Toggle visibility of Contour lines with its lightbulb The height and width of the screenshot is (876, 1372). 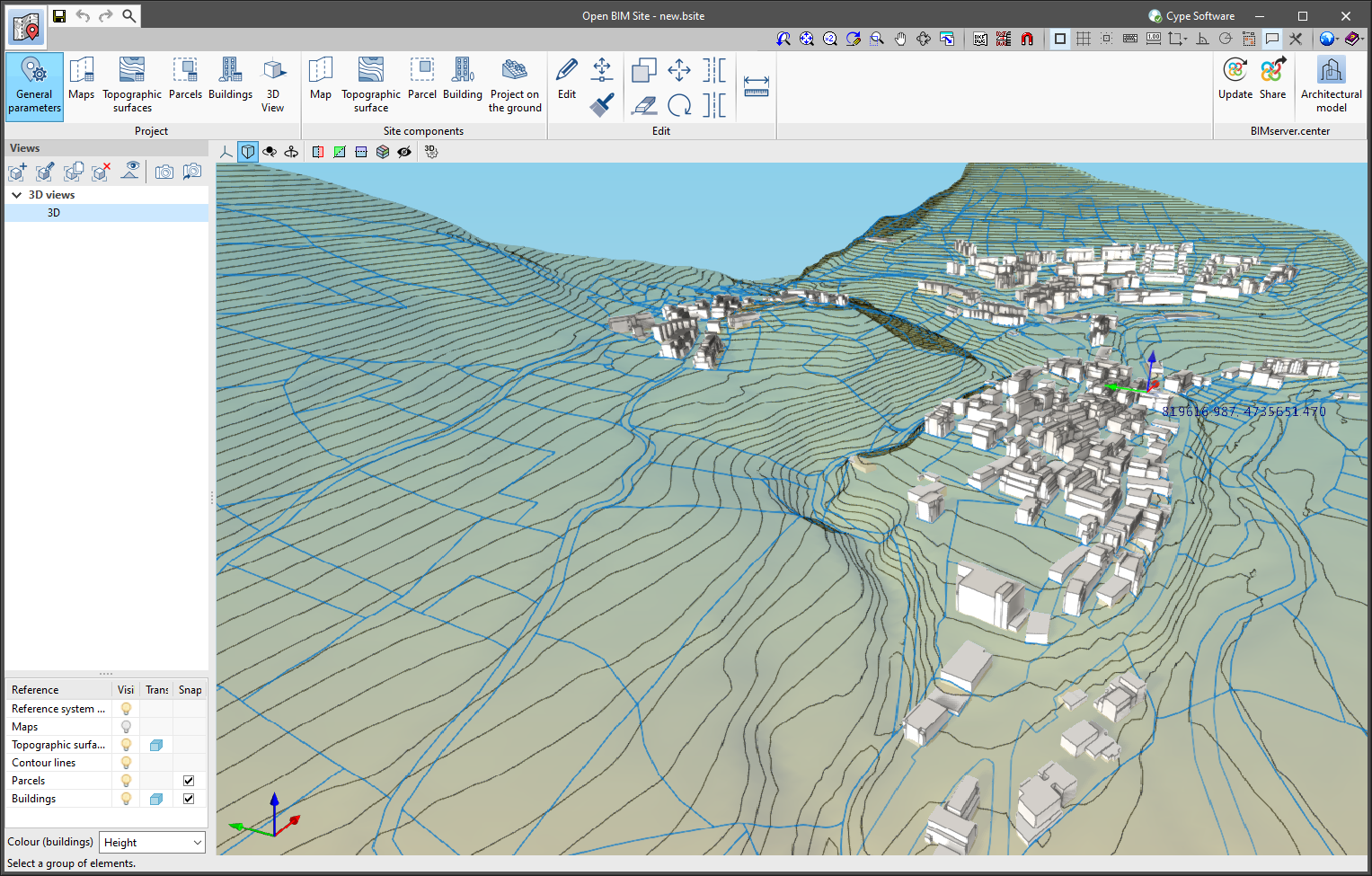click(125, 762)
